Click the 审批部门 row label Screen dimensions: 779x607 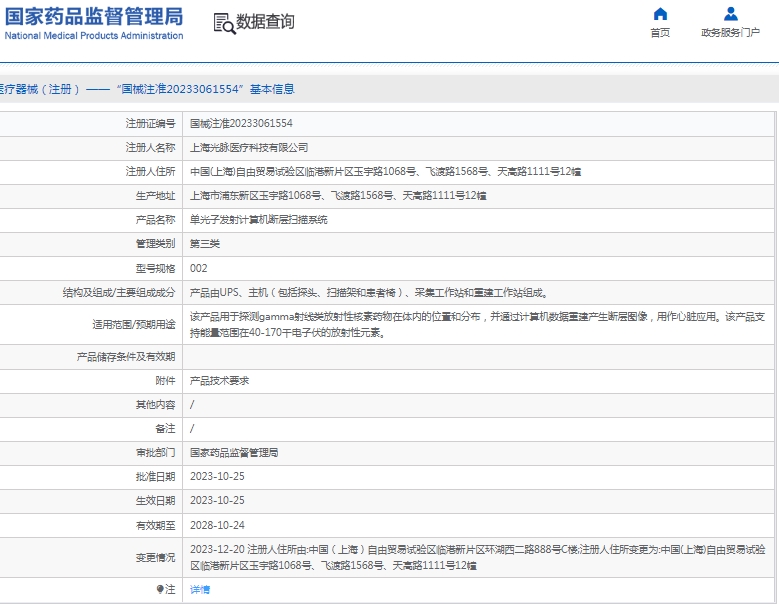coord(156,453)
